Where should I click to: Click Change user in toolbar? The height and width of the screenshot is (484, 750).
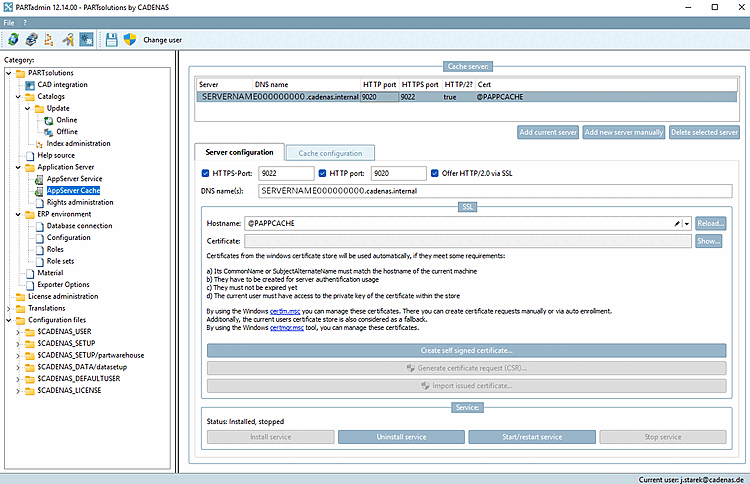click(163, 40)
